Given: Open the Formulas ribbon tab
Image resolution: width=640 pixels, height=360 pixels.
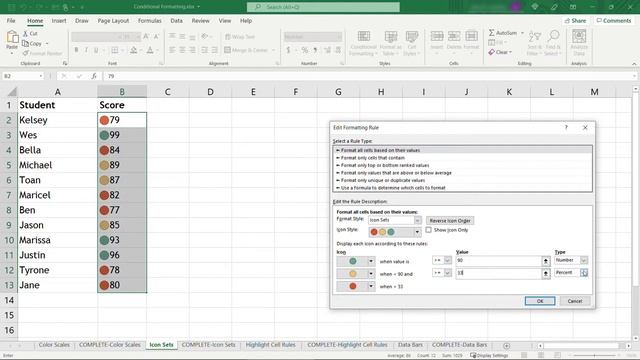Looking at the screenshot, I should pos(149,20).
